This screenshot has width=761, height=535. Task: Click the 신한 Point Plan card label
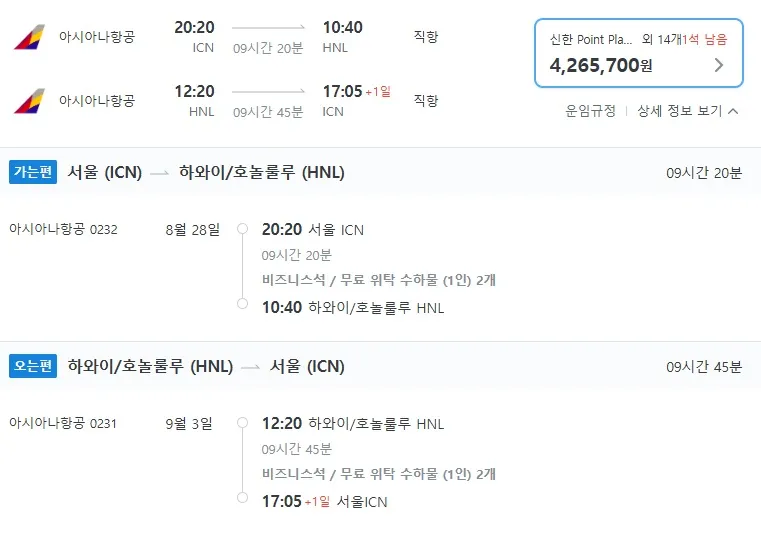tap(591, 40)
